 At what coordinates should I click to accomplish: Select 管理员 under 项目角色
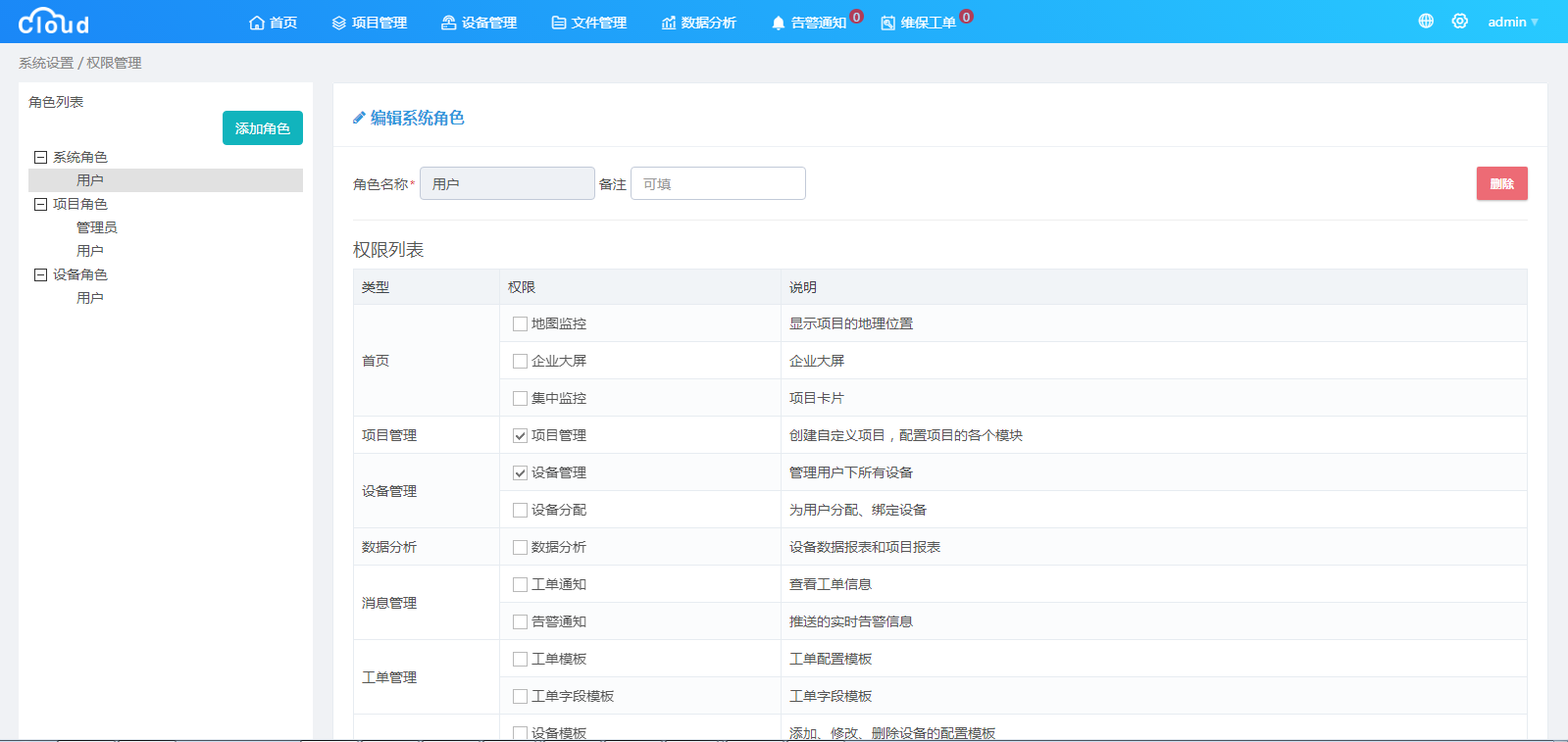(97, 227)
